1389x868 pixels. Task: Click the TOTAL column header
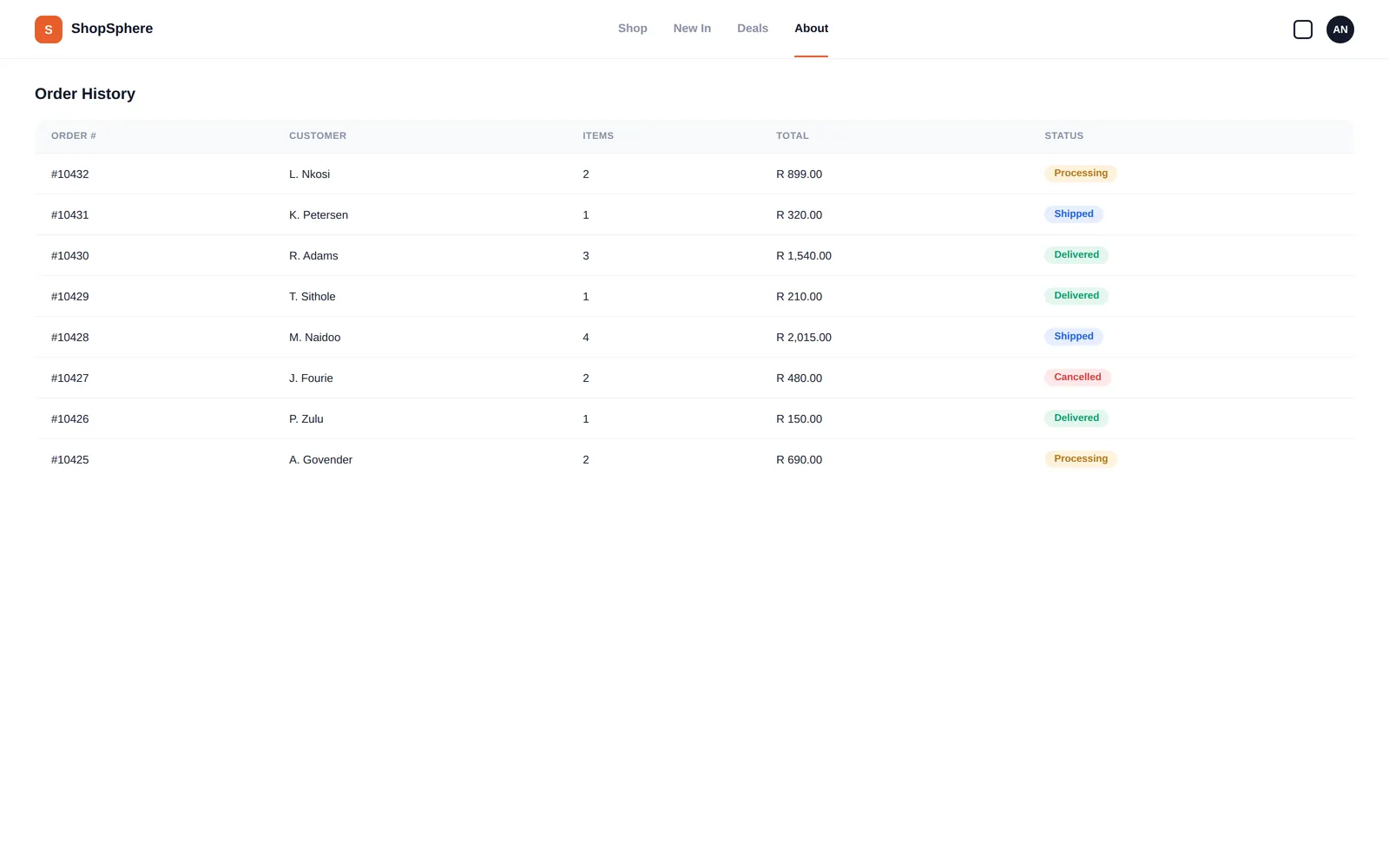(793, 136)
